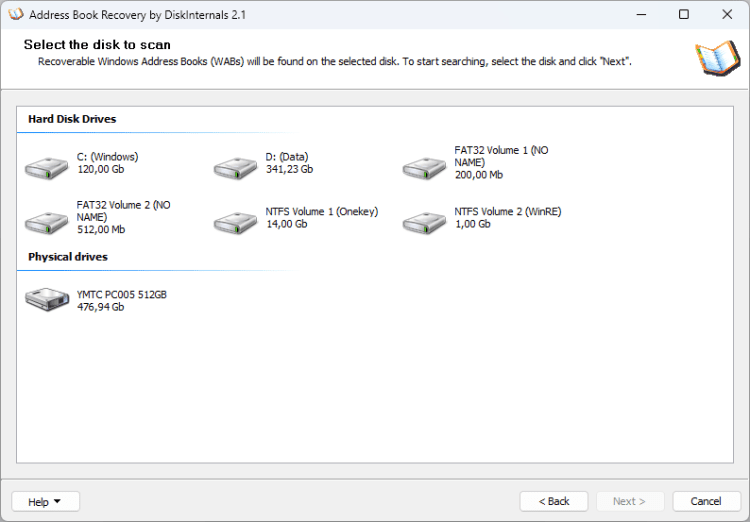Select the D: (Data) drive icon
Screen dimensions: 750x522
235,168
